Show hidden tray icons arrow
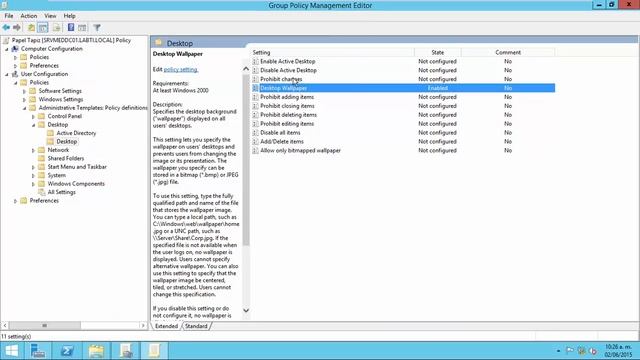Screen dimensions: 640x360 558,351
